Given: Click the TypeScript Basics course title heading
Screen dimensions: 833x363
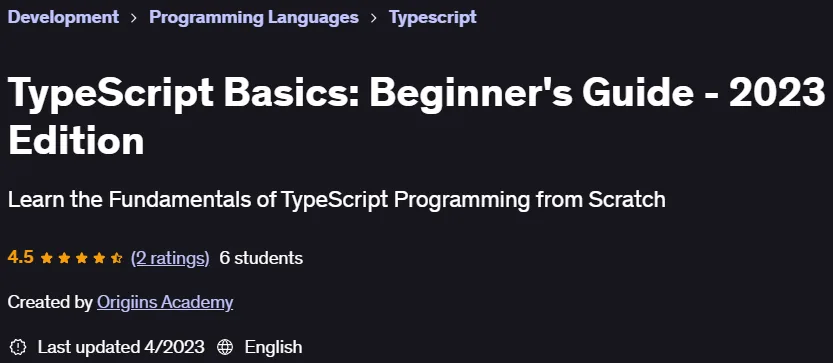Looking at the screenshot, I should tap(416, 116).
